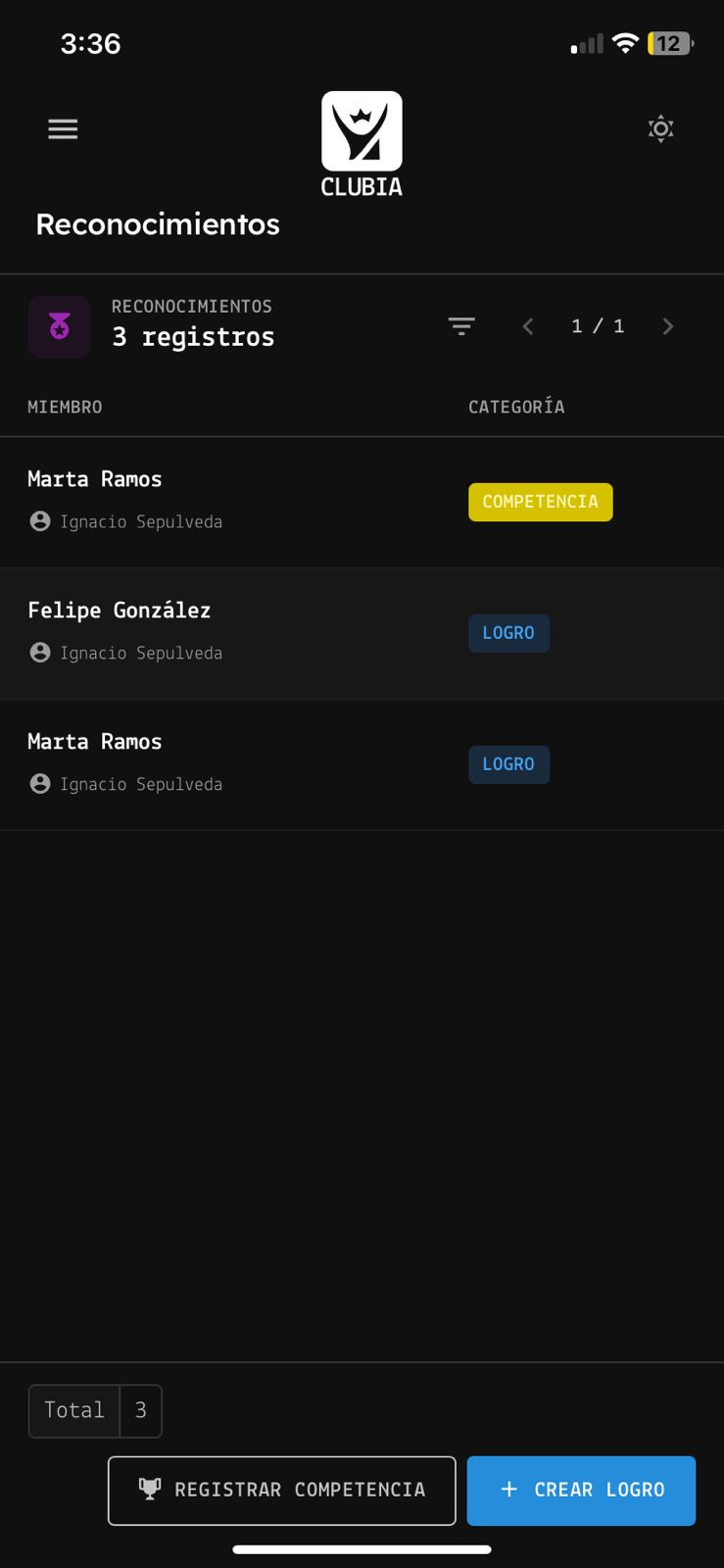Toggle the light/dark theme sun icon
Image resolution: width=724 pixels, height=1568 pixels.
point(661,128)
